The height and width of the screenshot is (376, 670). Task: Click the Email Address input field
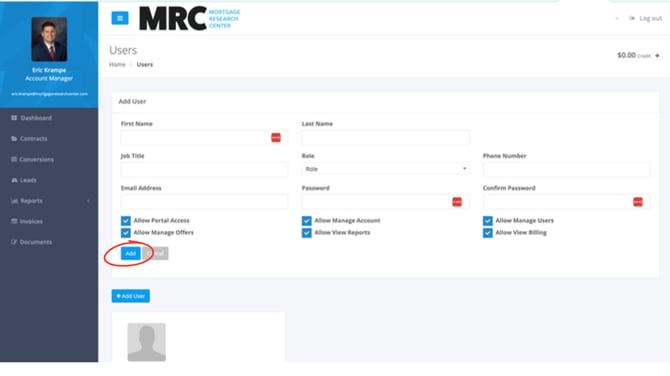204,202
